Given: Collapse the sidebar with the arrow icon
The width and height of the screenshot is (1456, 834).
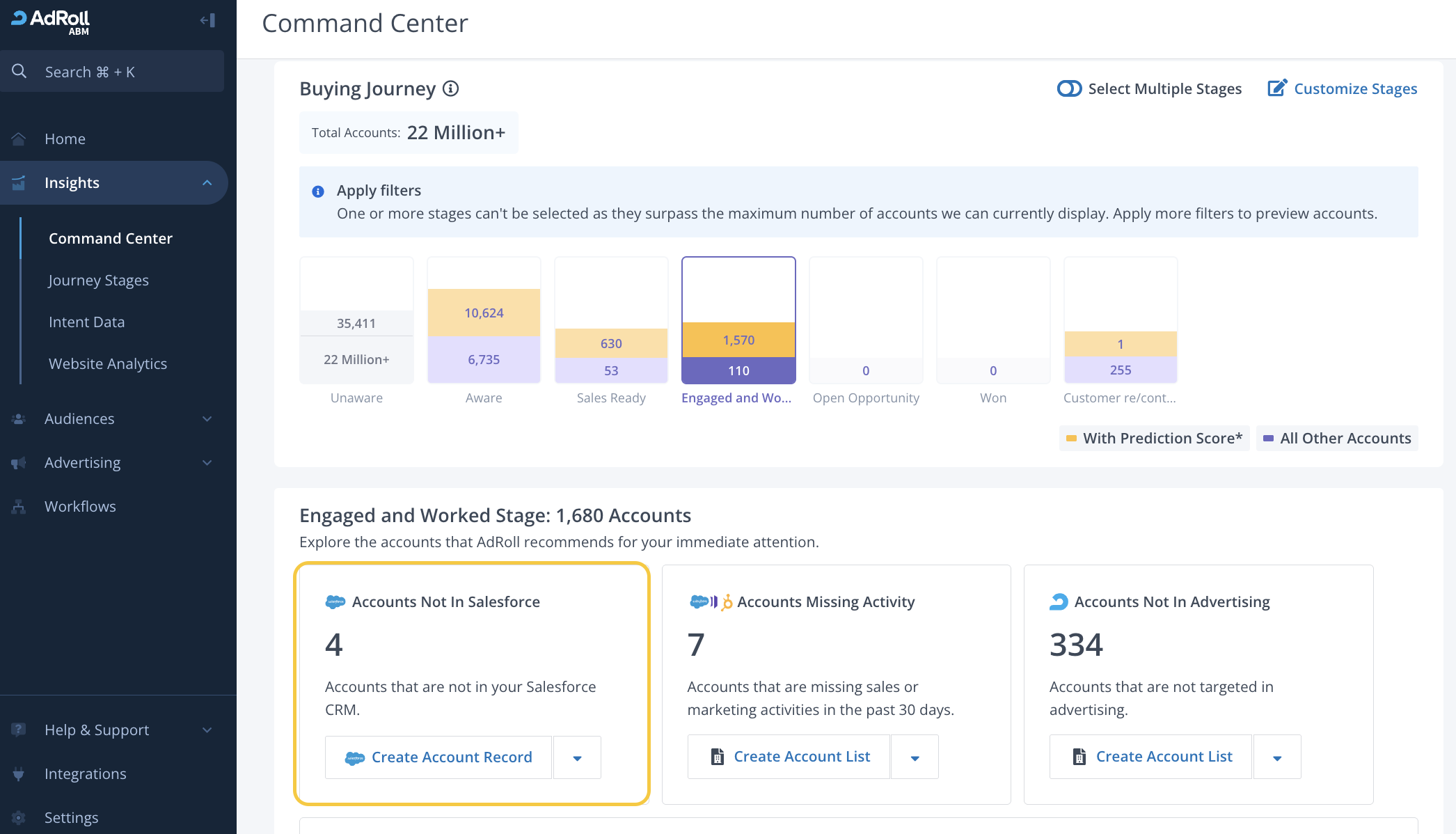Looking at the screenshot, I should click(207, 20).
